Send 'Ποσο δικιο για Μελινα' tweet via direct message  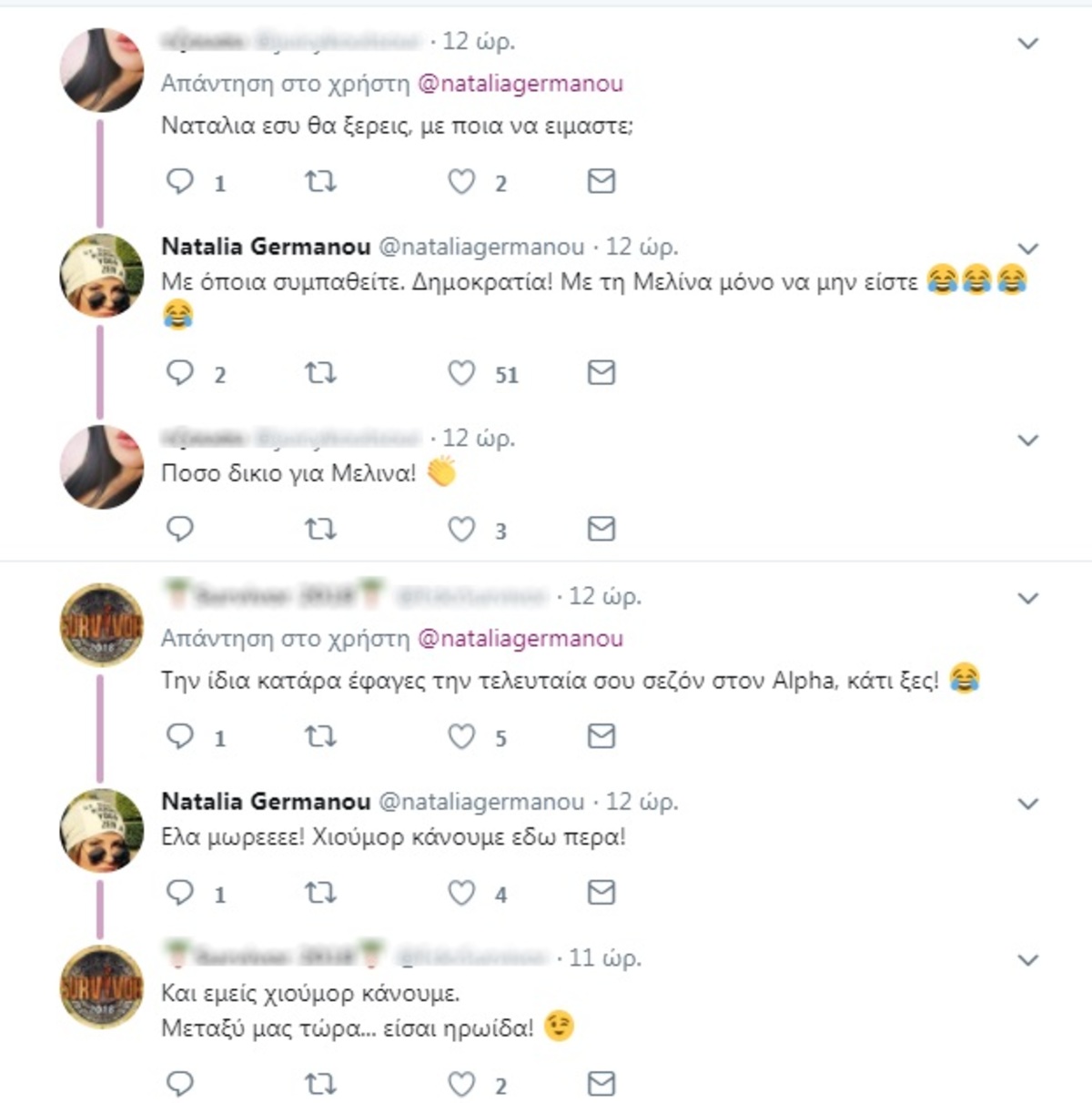601,529
